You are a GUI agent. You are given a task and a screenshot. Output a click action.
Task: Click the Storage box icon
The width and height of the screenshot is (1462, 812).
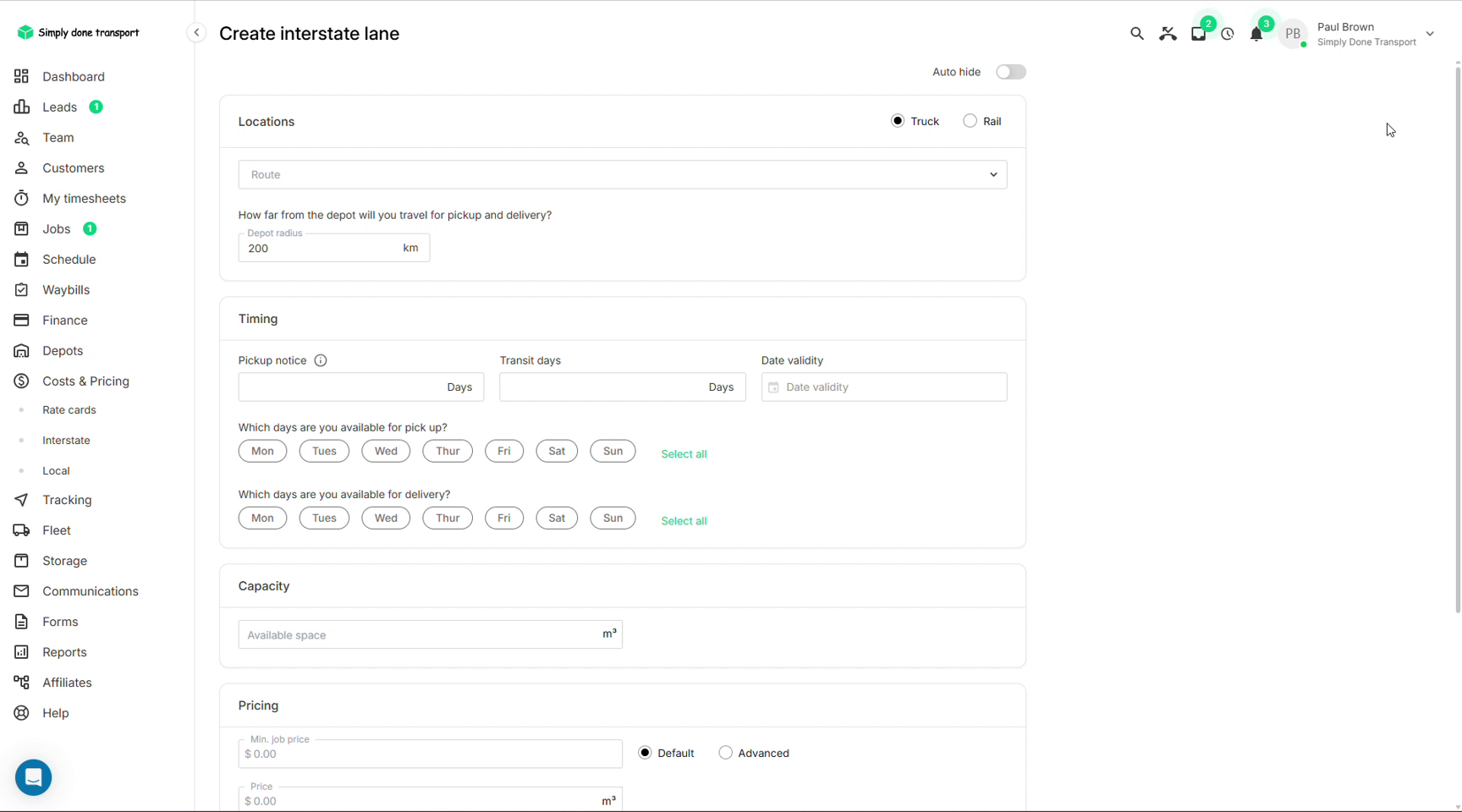point(22,561)
